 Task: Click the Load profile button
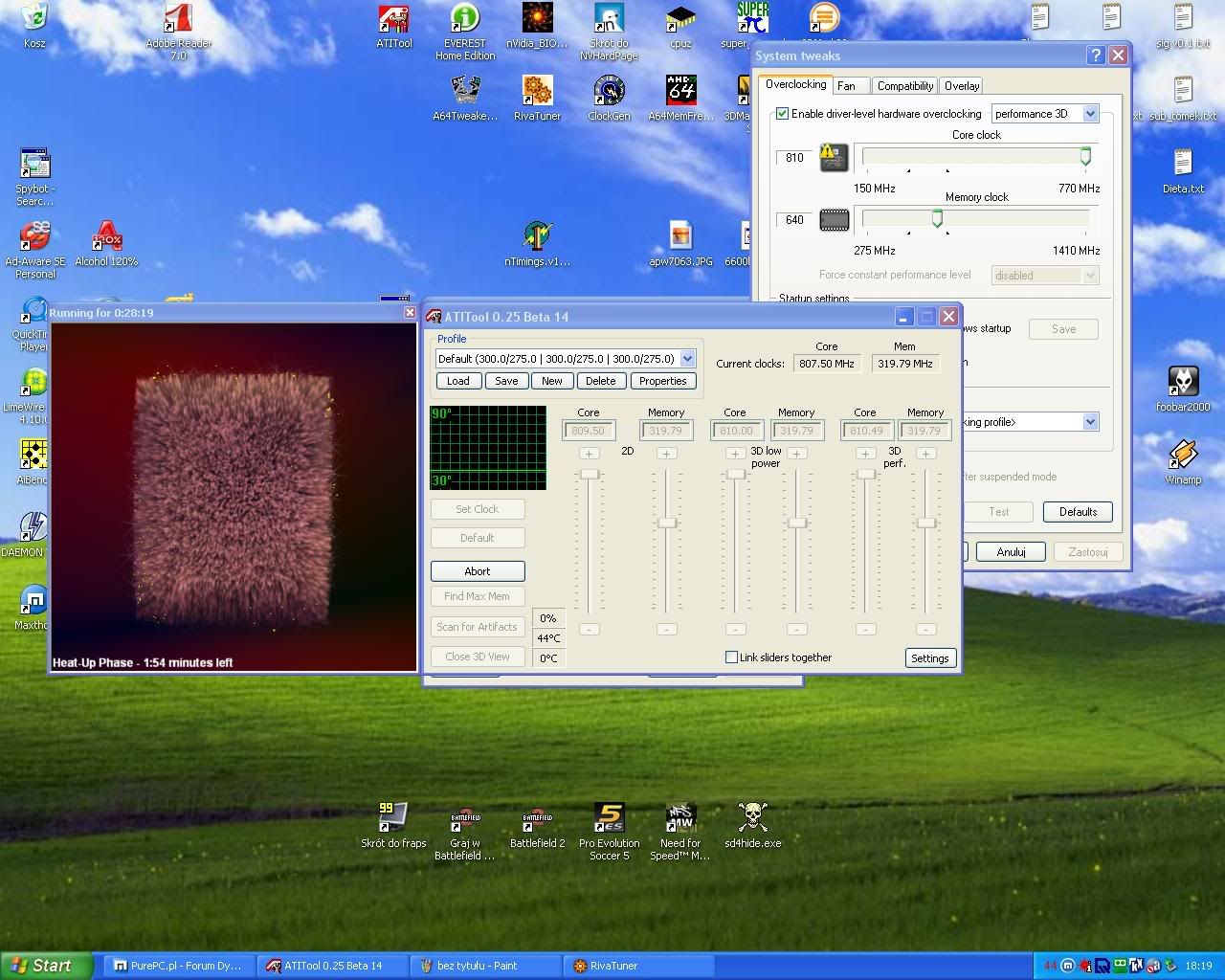(x=458, y=381)
